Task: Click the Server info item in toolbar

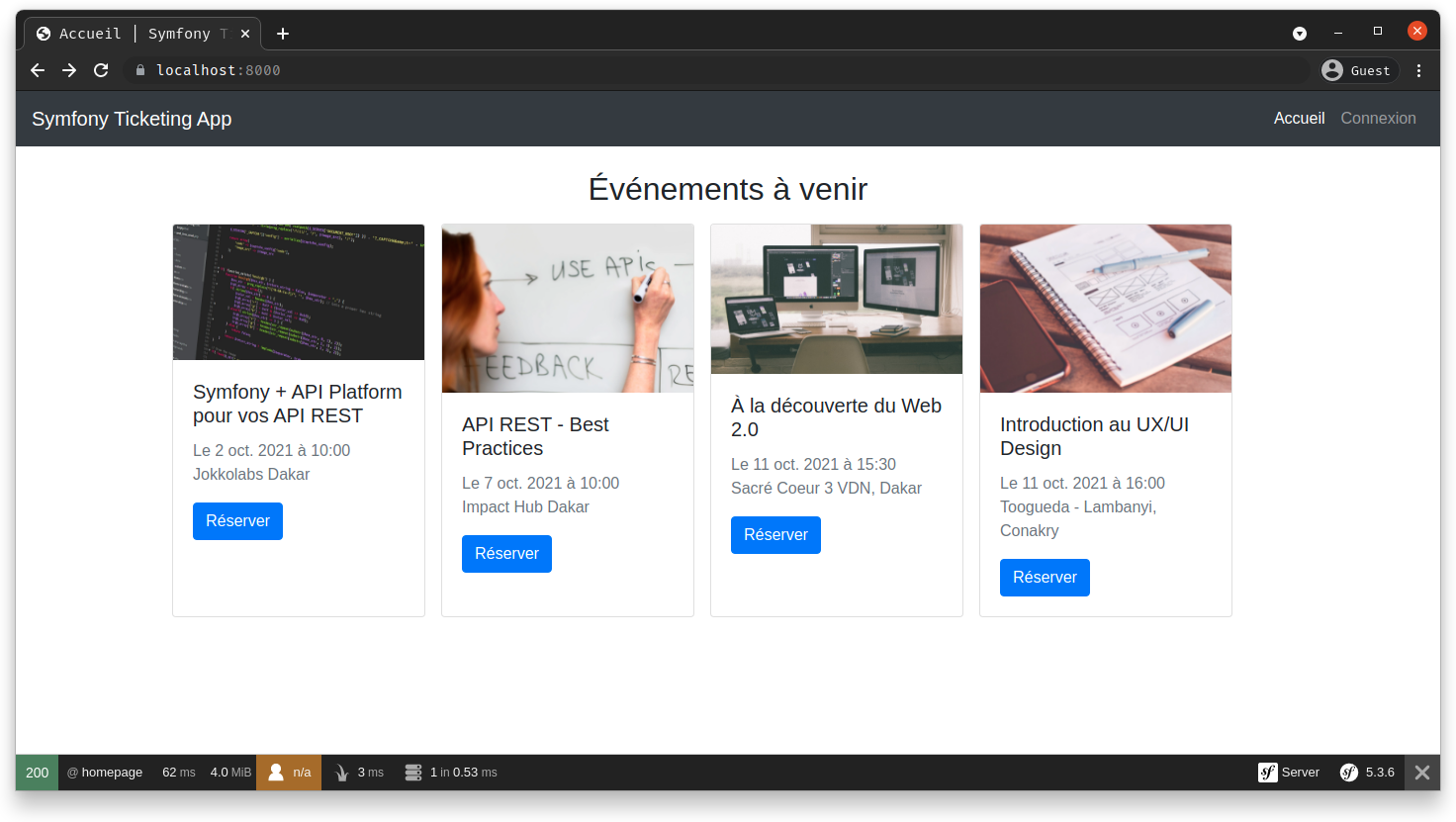Action: point(1289,773)
